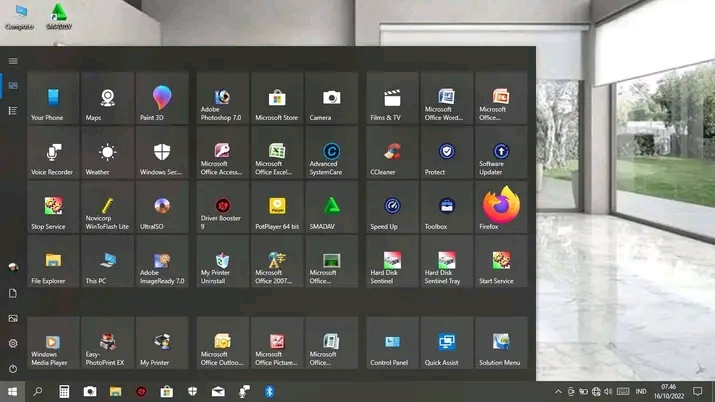Open the user account menu
The image size is (715, 402).
13,268
